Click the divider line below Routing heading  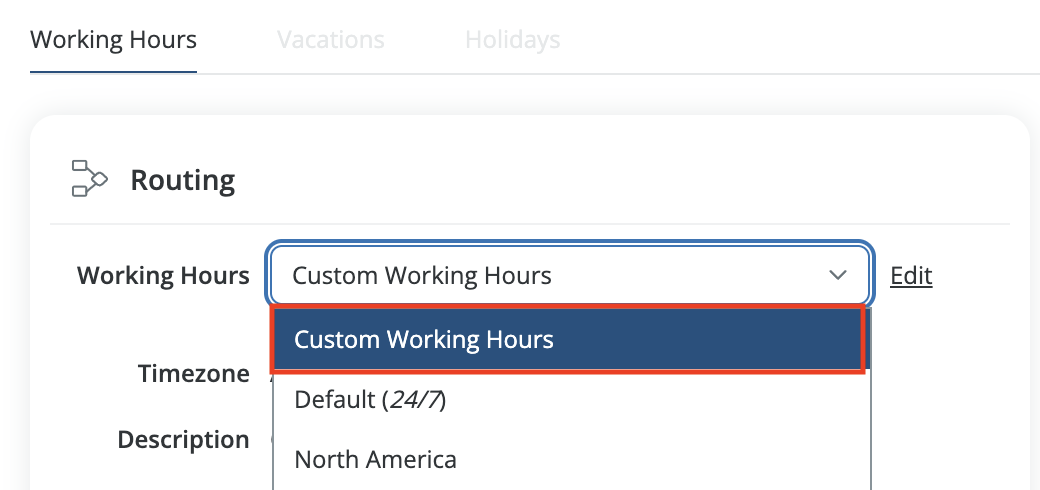530,223
